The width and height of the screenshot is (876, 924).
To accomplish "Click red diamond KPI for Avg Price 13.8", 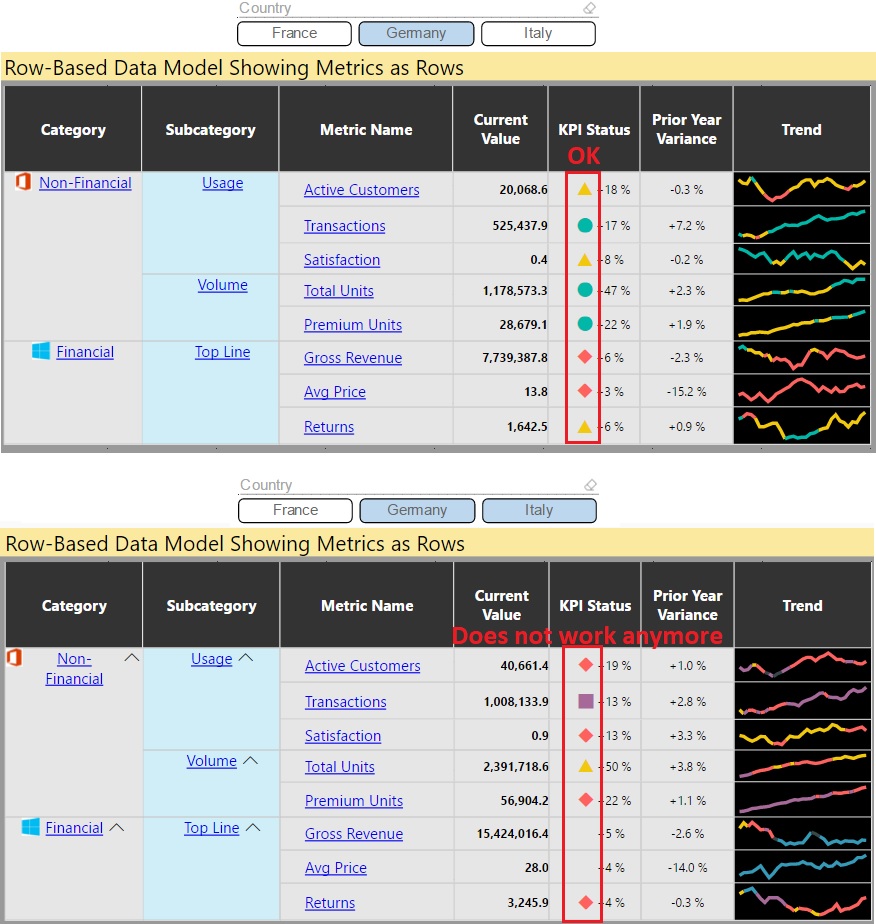I will 585,391.
